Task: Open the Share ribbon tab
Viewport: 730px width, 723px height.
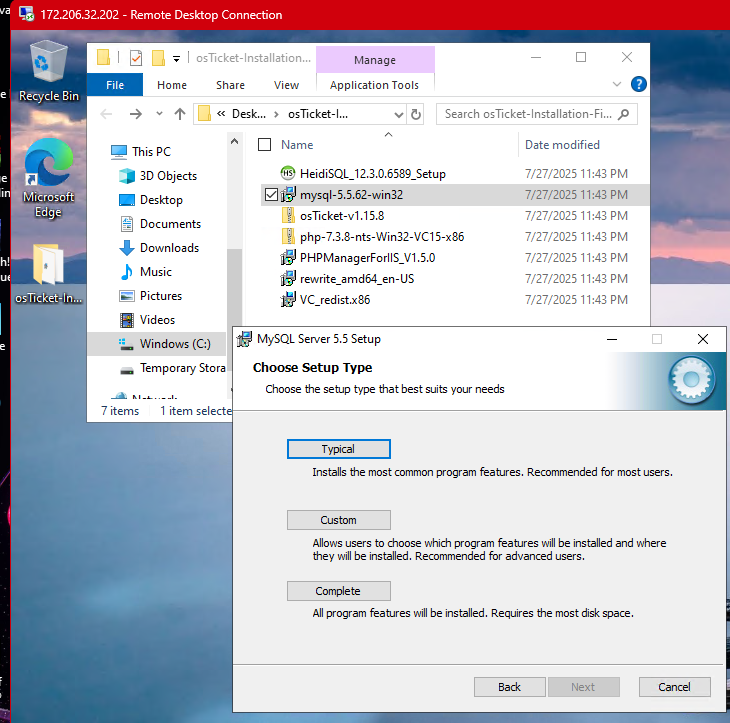Action: coord(230,85)
